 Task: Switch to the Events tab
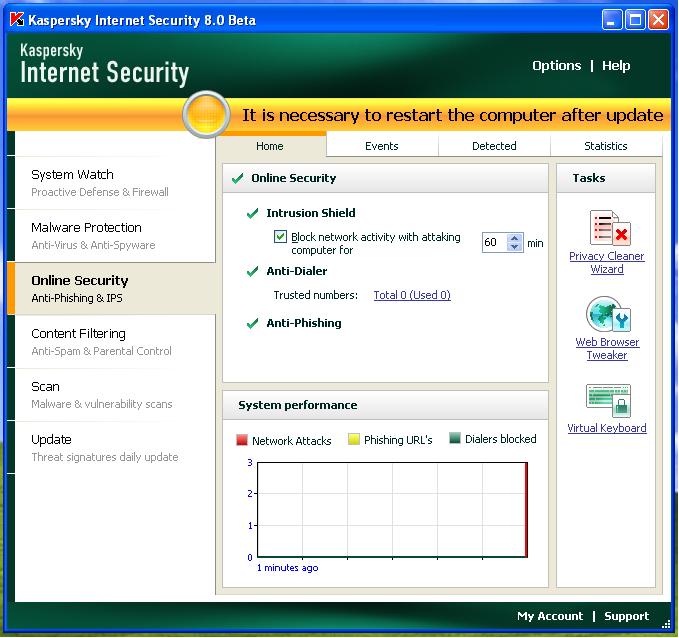tap(382, 146)
